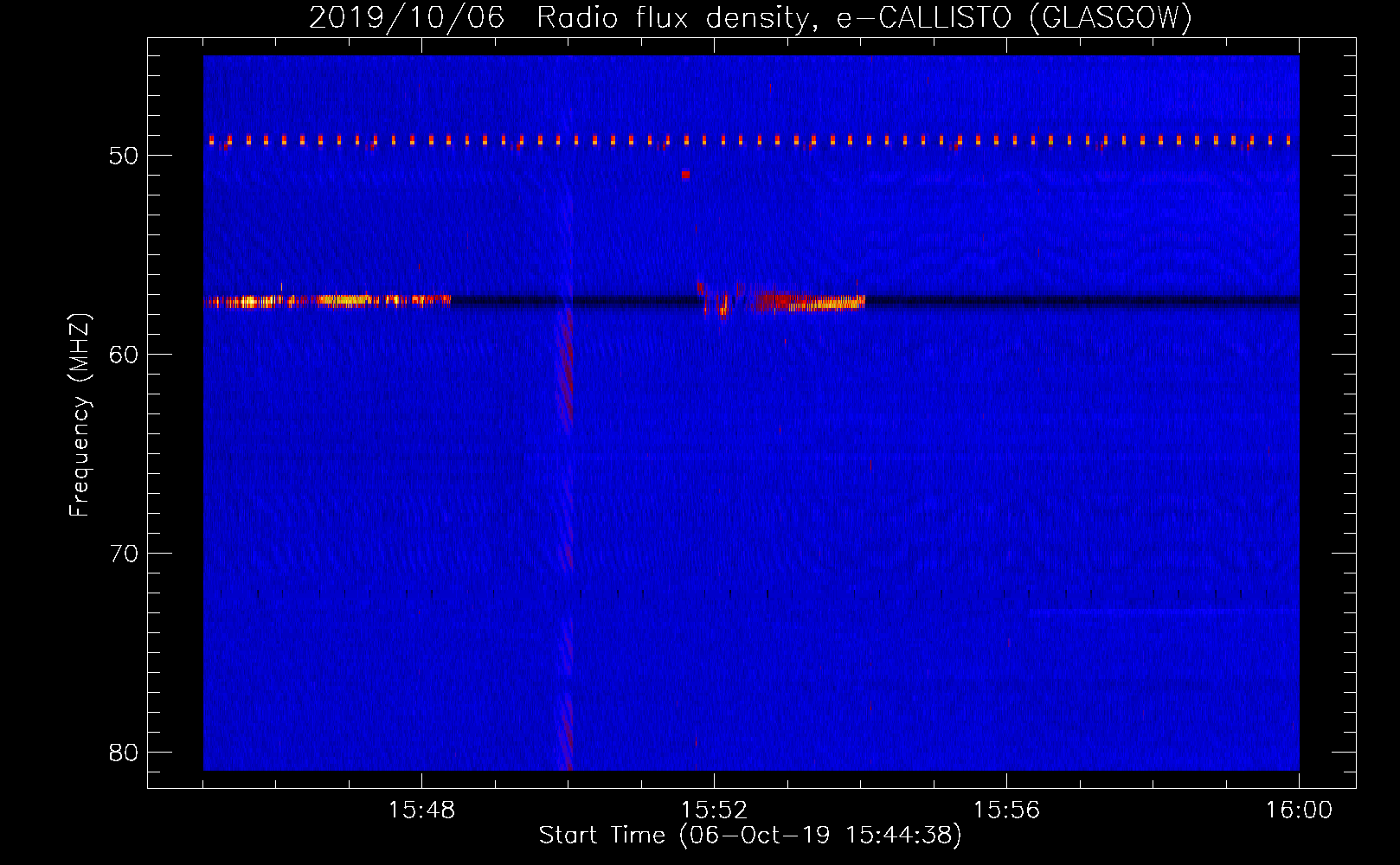Click the 60 frequency tick label
Screen dimensions: 1400x865
(x=125, y=355)
